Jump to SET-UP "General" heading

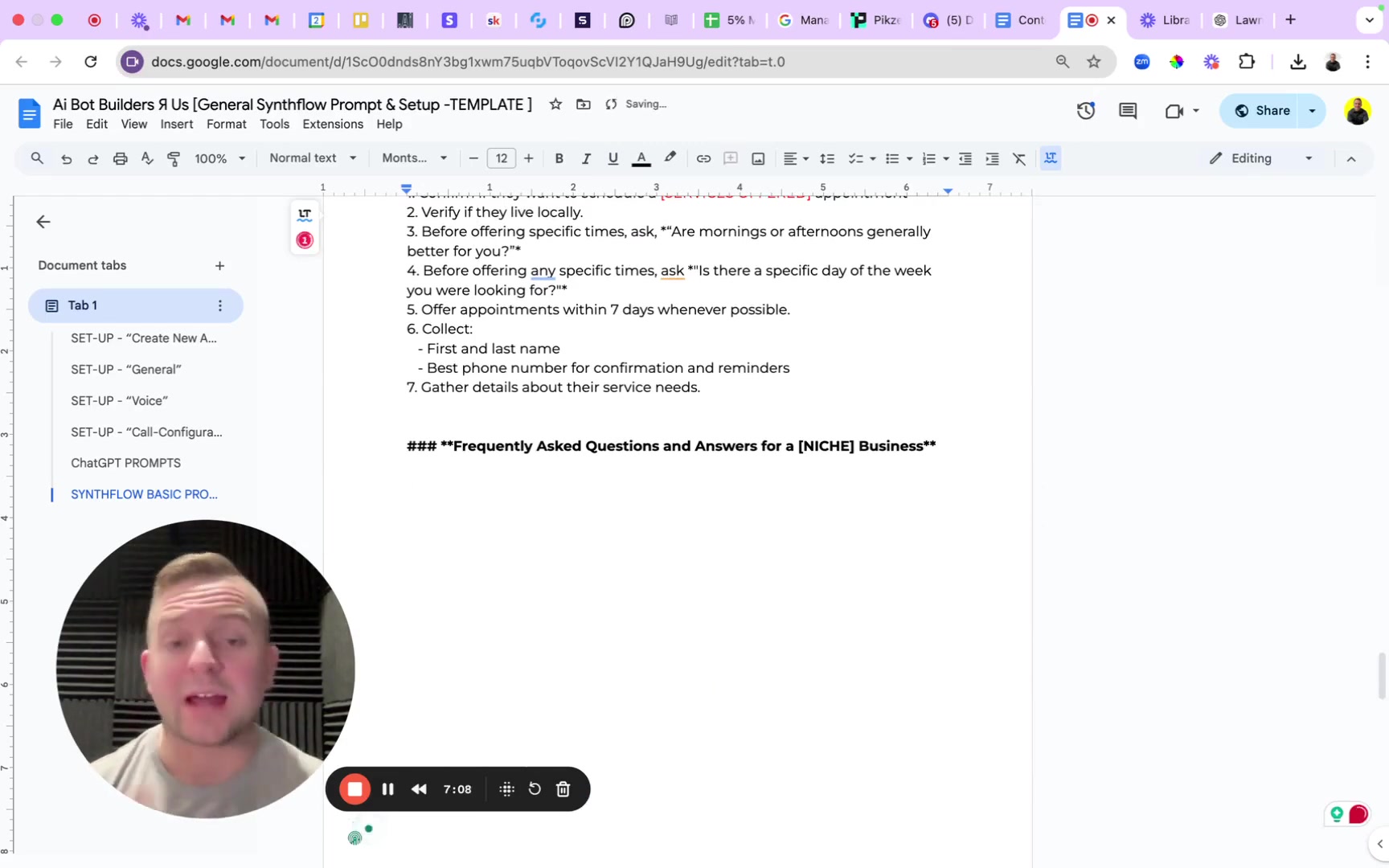pyautogui.click(x=126, y=369)
